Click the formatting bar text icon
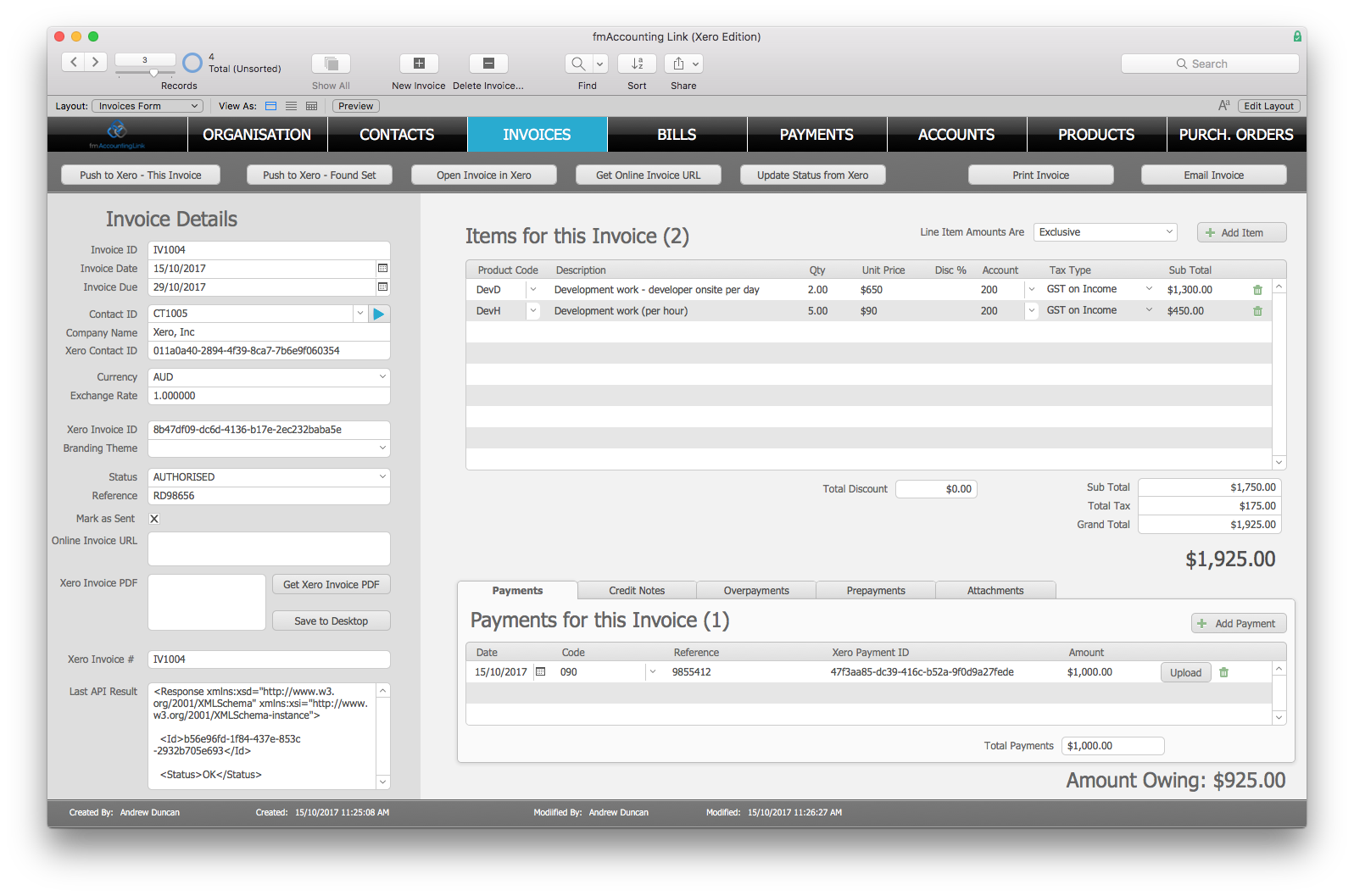Screen dimensions: 1354x896 (x=1223, y=105)
